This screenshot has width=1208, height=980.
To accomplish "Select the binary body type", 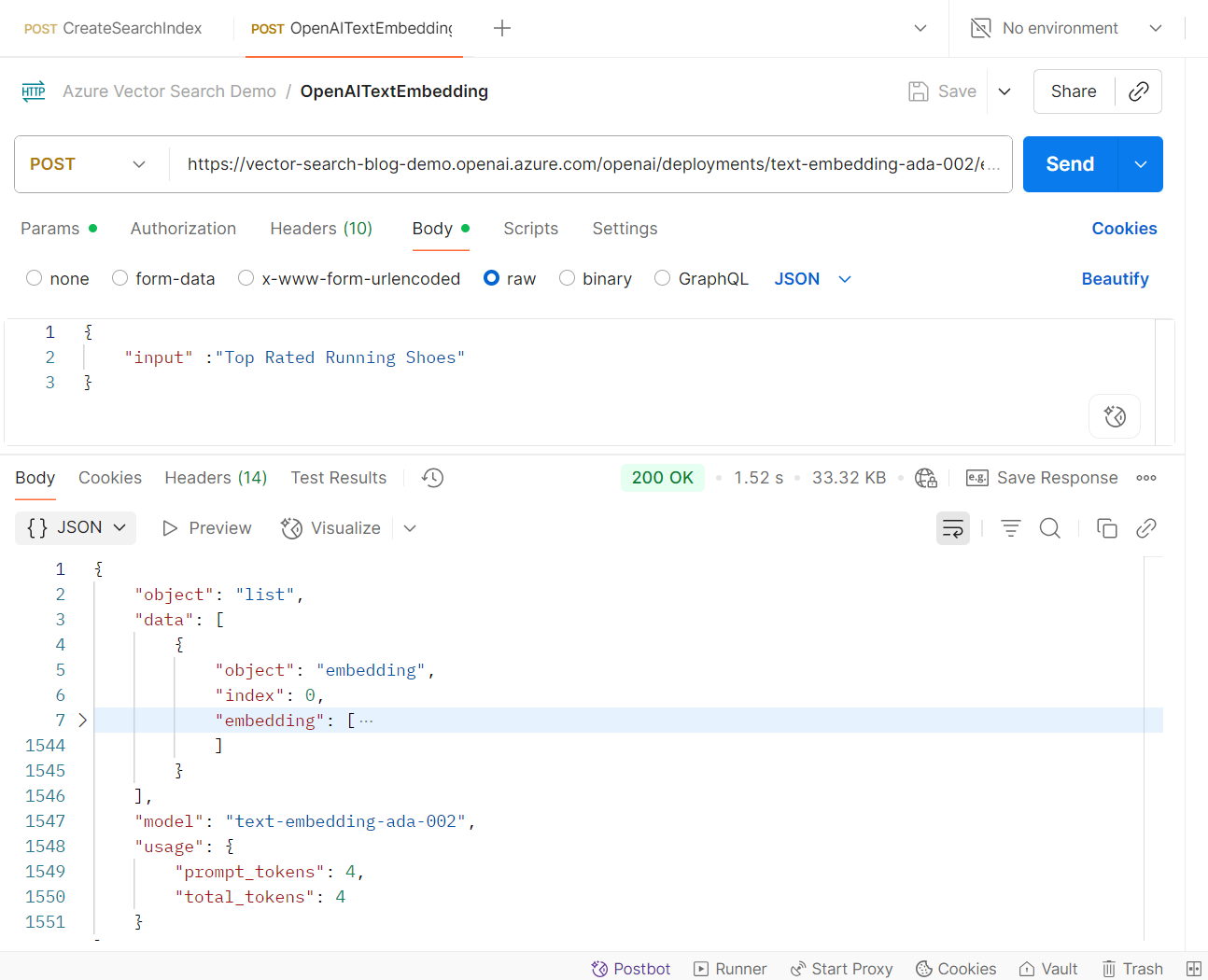I will click(x=567, y=278).
